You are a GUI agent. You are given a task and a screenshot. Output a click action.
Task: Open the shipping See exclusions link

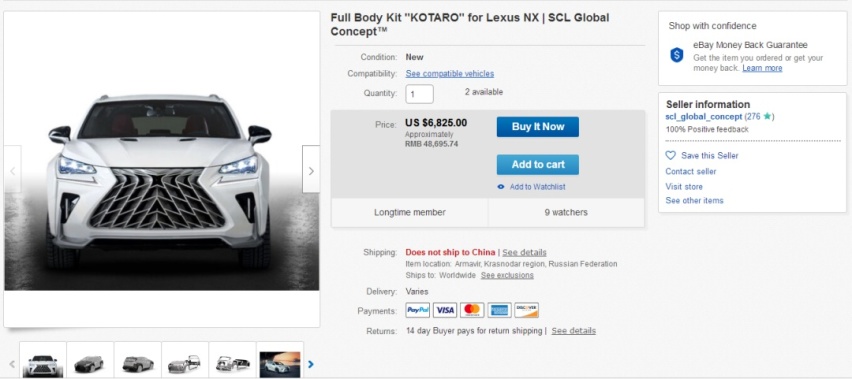click(507, 275)
